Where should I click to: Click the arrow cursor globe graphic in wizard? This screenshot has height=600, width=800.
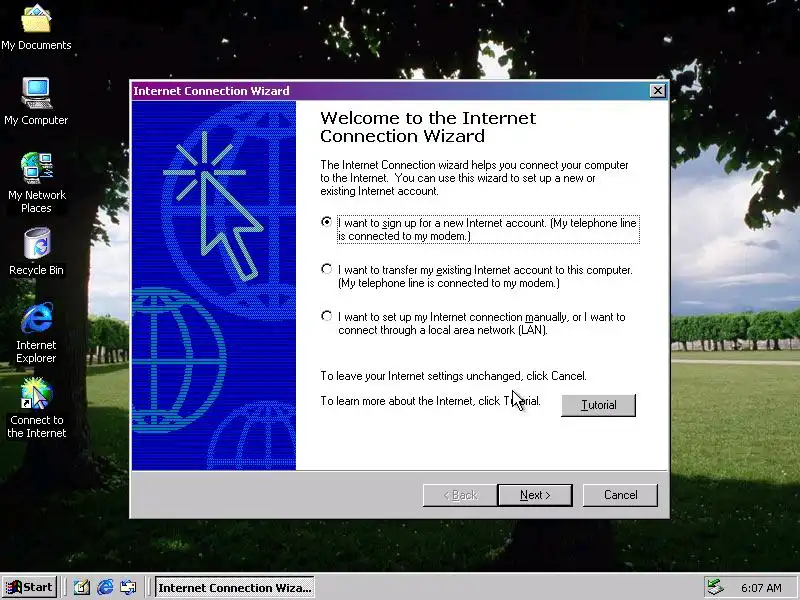pyautogui.click(x=214, y=285)
